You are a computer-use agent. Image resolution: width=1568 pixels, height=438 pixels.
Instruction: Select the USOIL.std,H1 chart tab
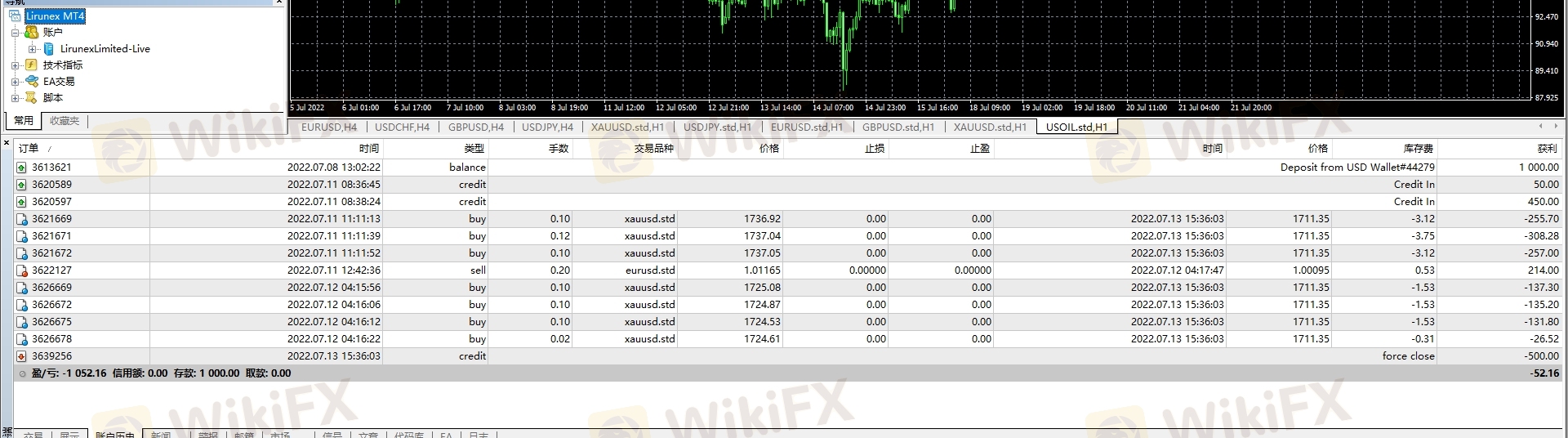pos(1076,127)
